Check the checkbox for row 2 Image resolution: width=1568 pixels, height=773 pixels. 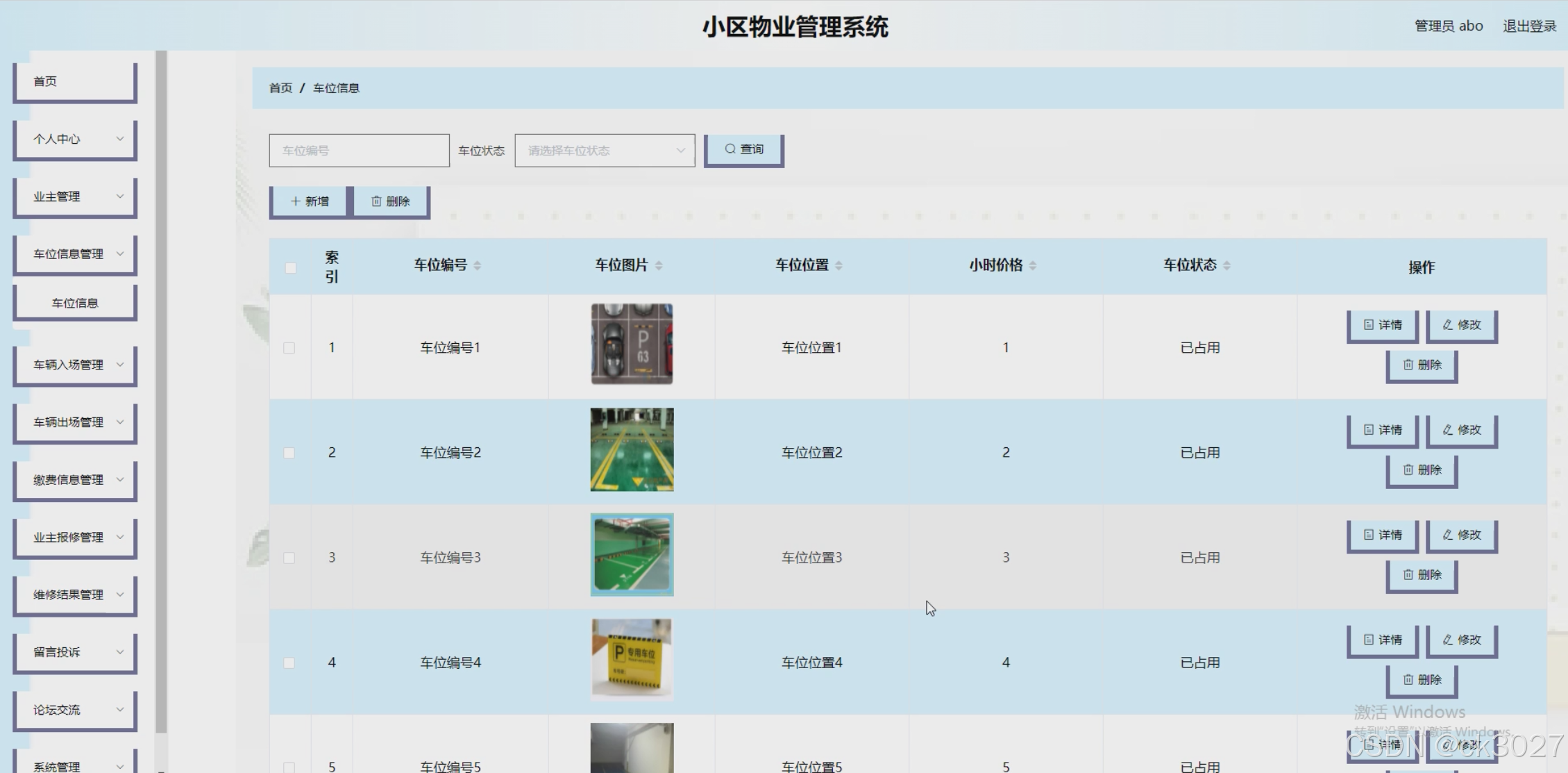coord(289,453)
